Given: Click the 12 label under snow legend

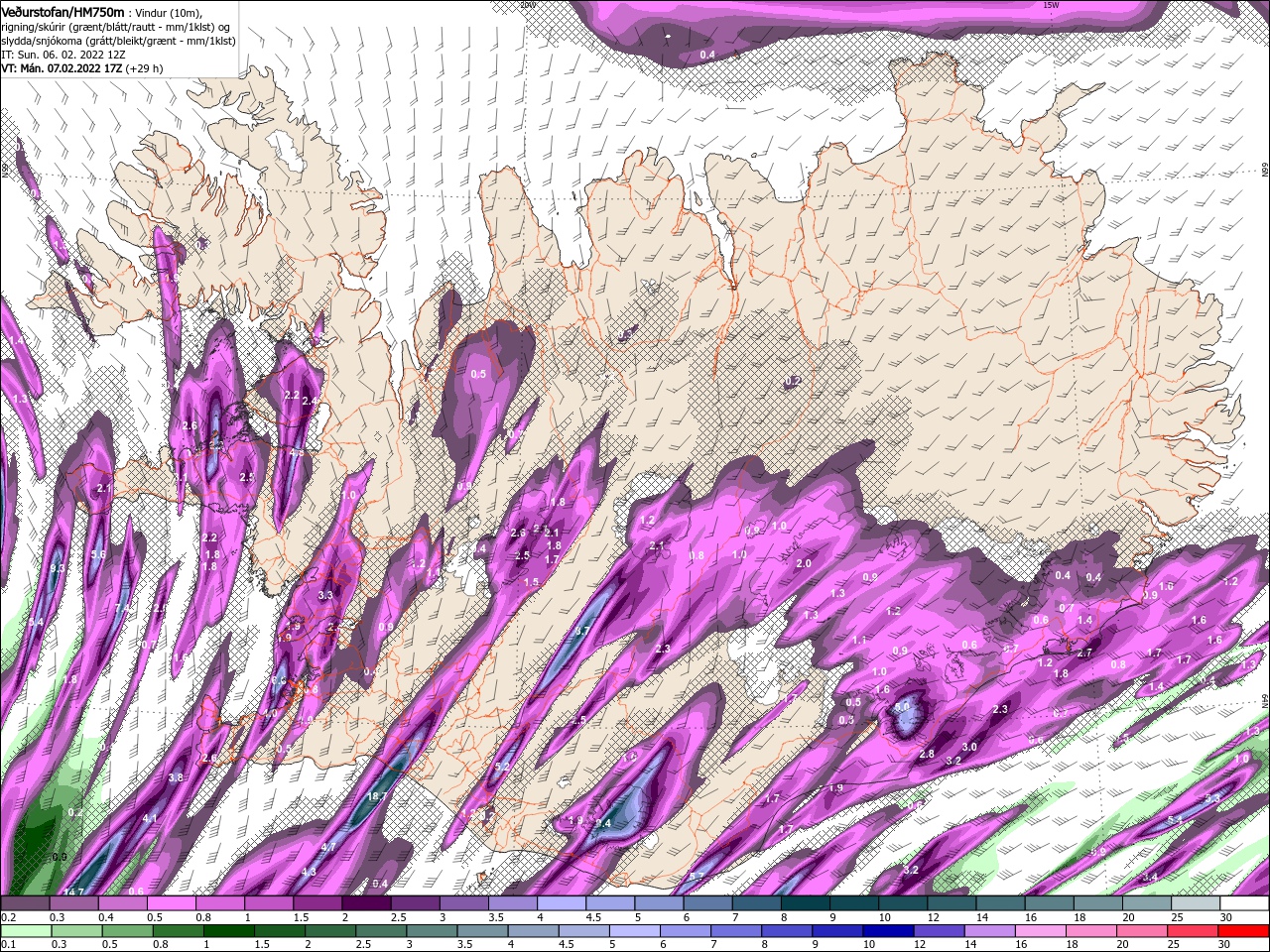Looking at the screenshot, I should [933, 917].
